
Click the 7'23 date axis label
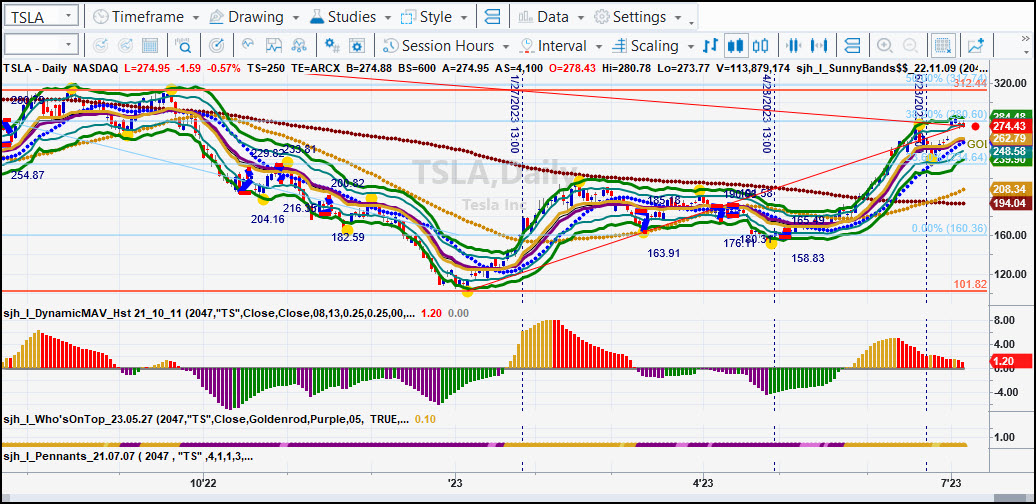coord(951,484)
